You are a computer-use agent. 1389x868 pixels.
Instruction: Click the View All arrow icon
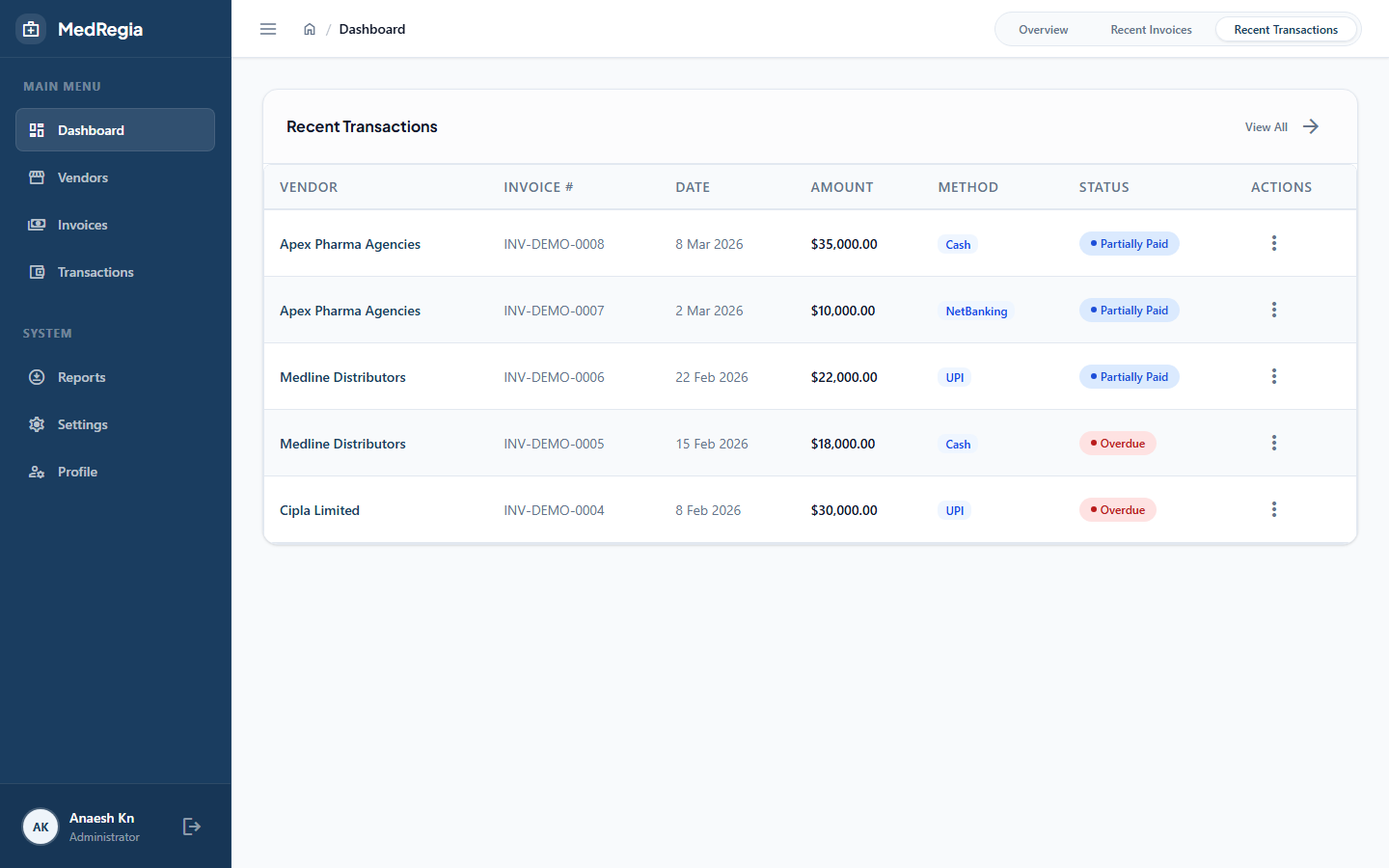[1311, 126]
